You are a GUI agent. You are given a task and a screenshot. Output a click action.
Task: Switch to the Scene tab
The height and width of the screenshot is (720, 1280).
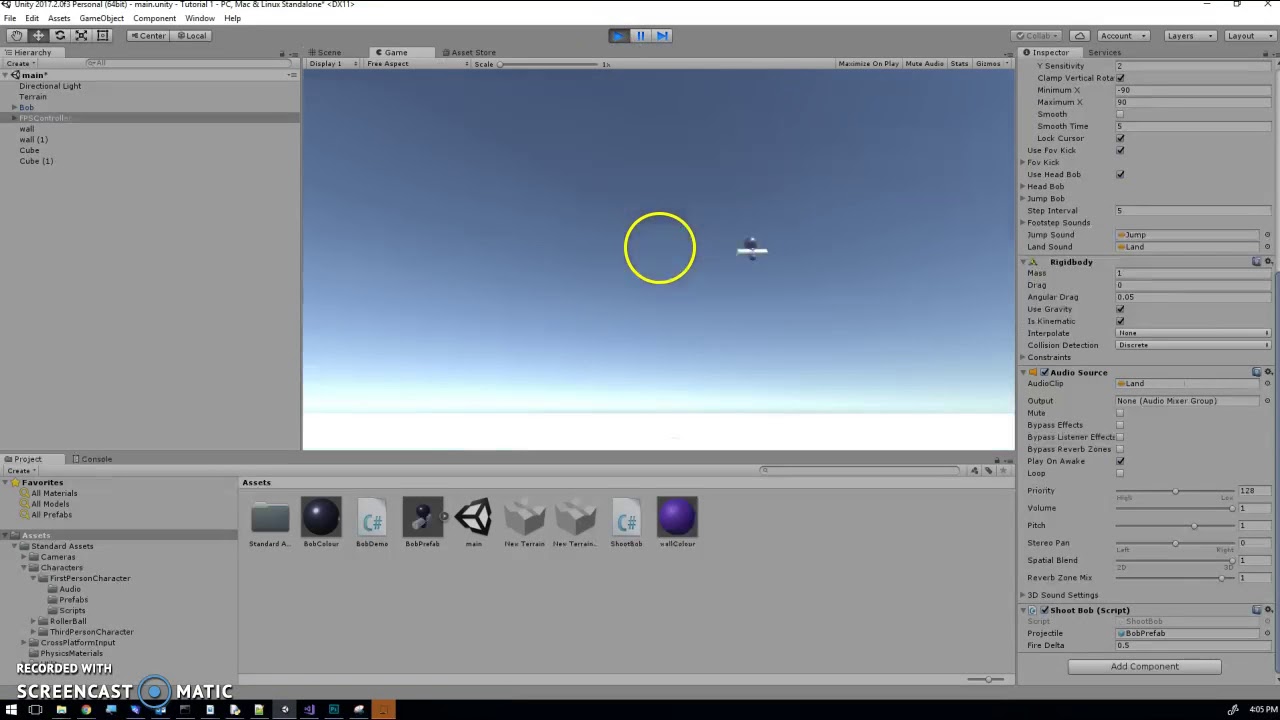coord(324,52)
